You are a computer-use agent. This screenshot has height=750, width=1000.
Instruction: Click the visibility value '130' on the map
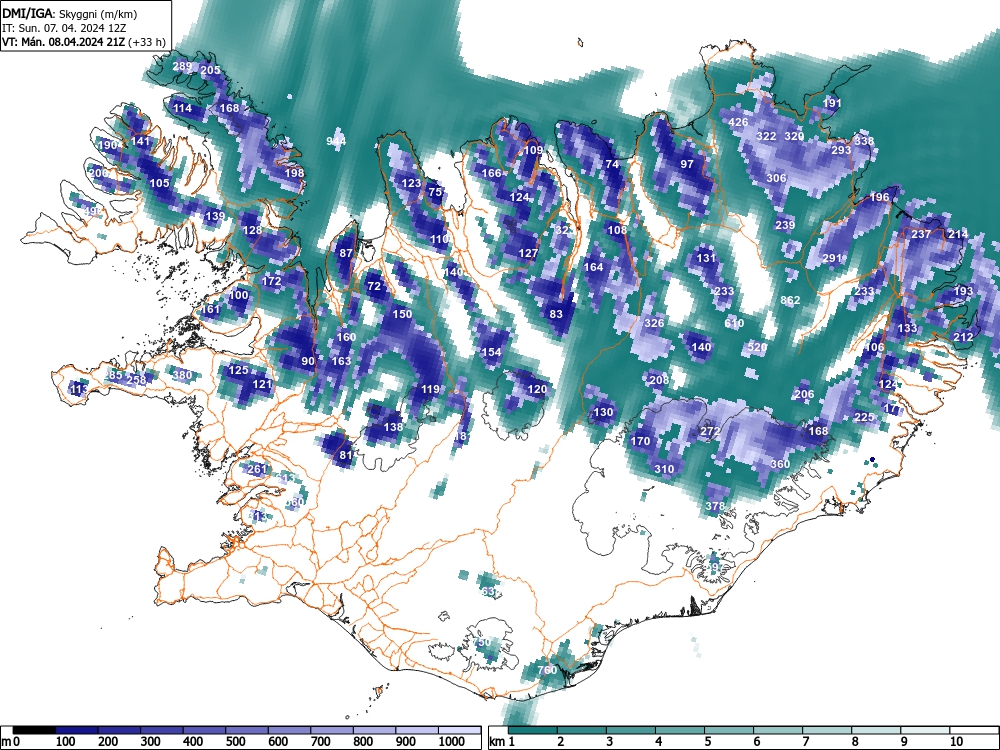pos(603,413)
